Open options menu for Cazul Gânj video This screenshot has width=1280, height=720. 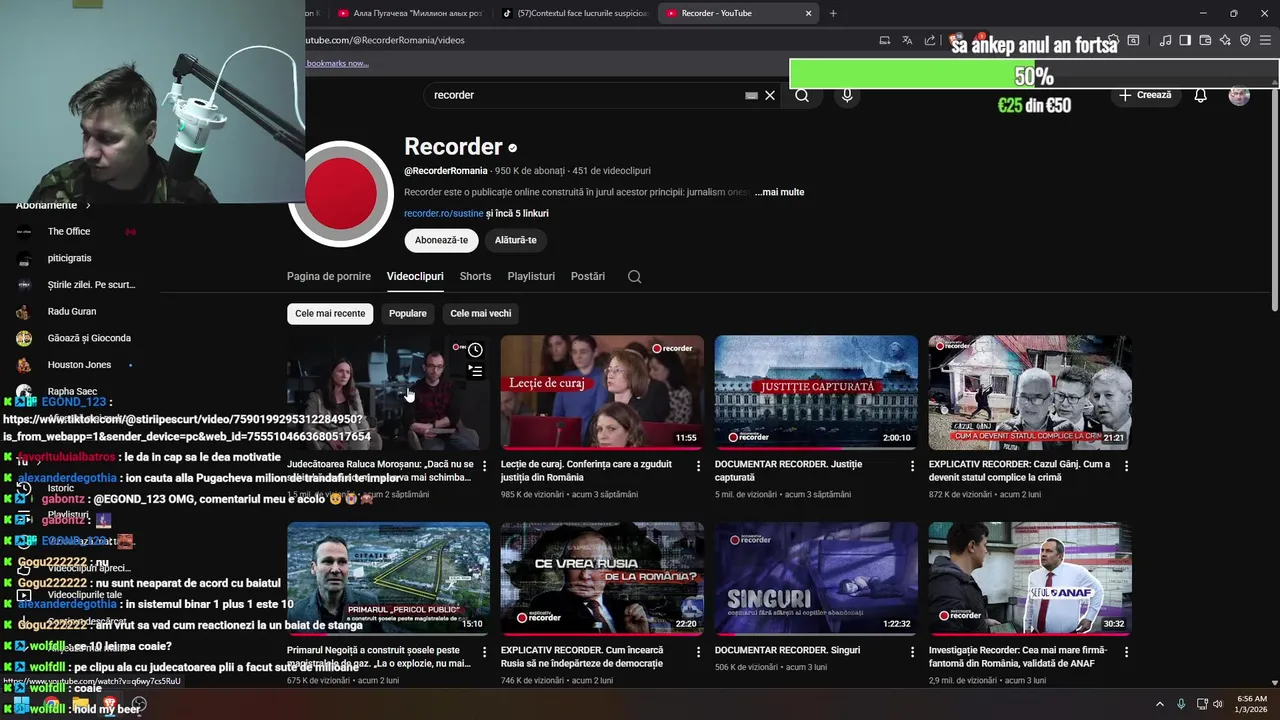tap(1126, 466)
